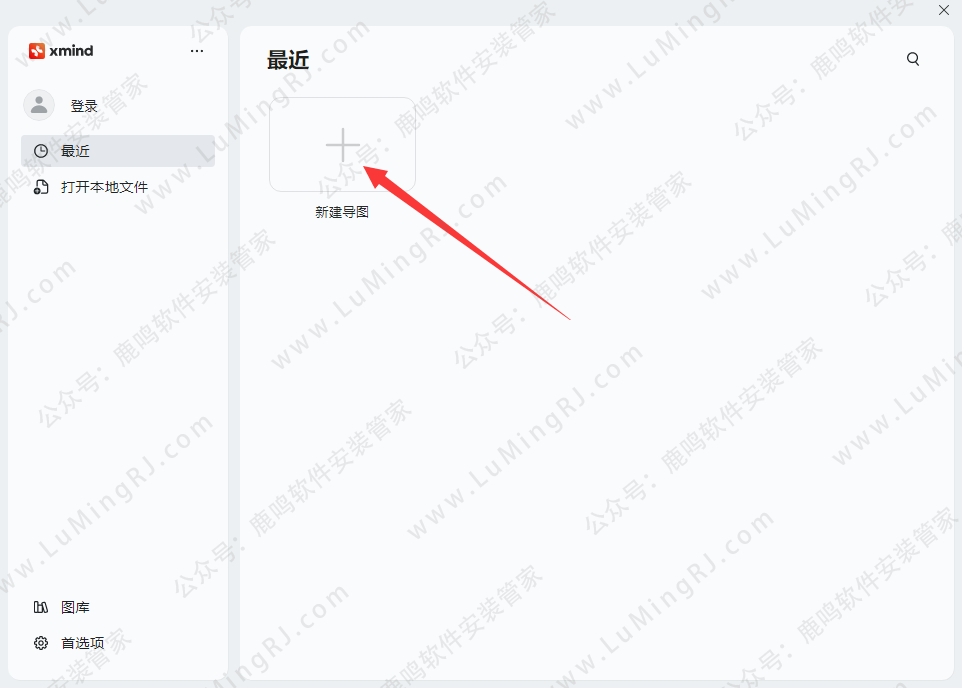962x688 pixels.
Task: Click the red Xmind logo icon
Action: pyautogui.click(x=37, y=51)
